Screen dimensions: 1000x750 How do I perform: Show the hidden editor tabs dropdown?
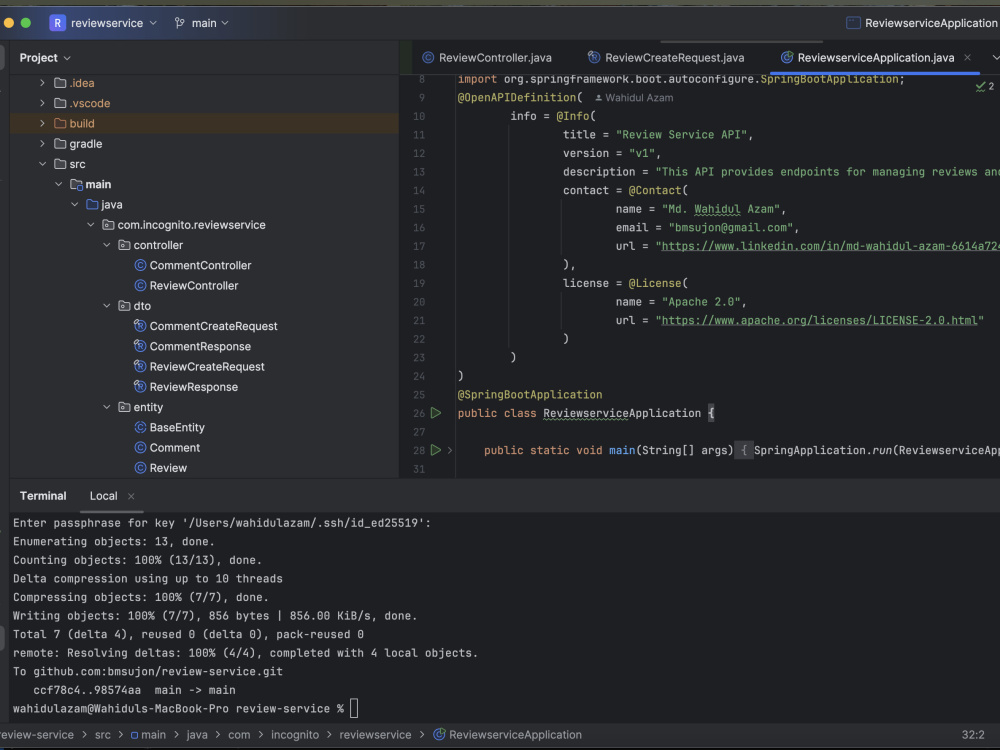[x=995, y=57]
